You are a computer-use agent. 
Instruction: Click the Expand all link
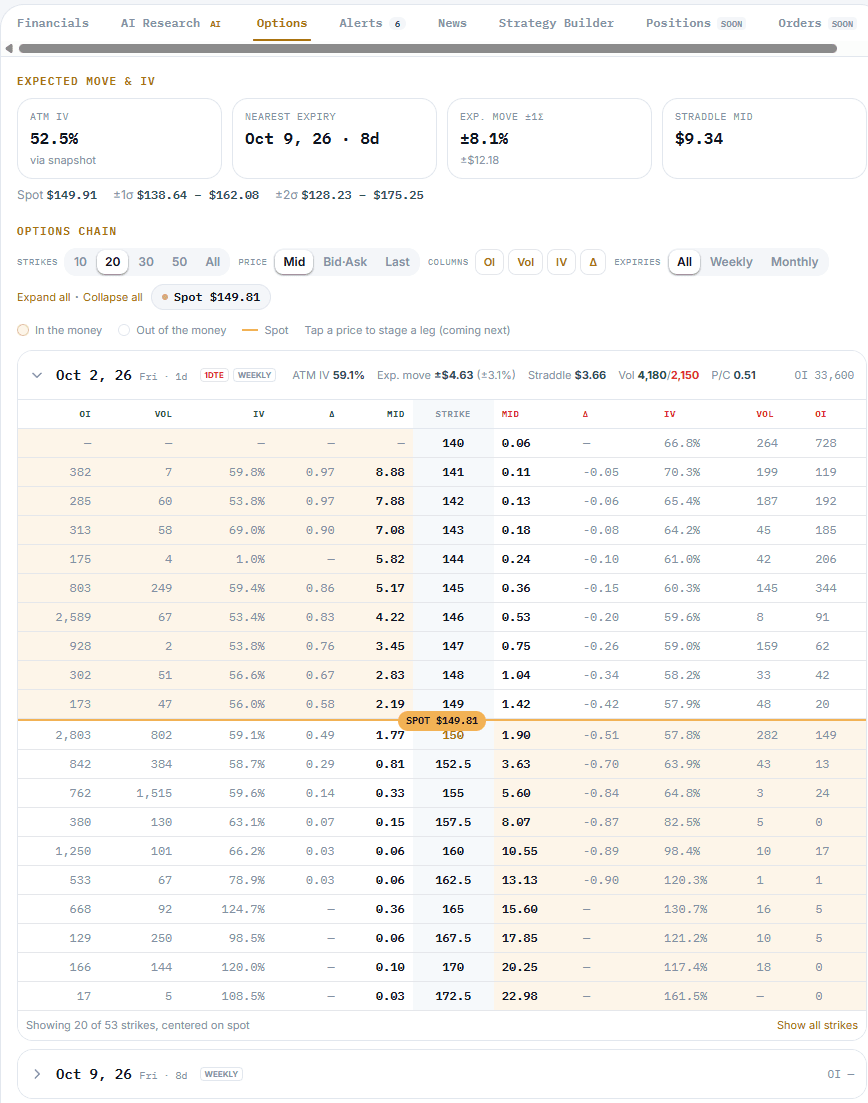pos(44,297)
